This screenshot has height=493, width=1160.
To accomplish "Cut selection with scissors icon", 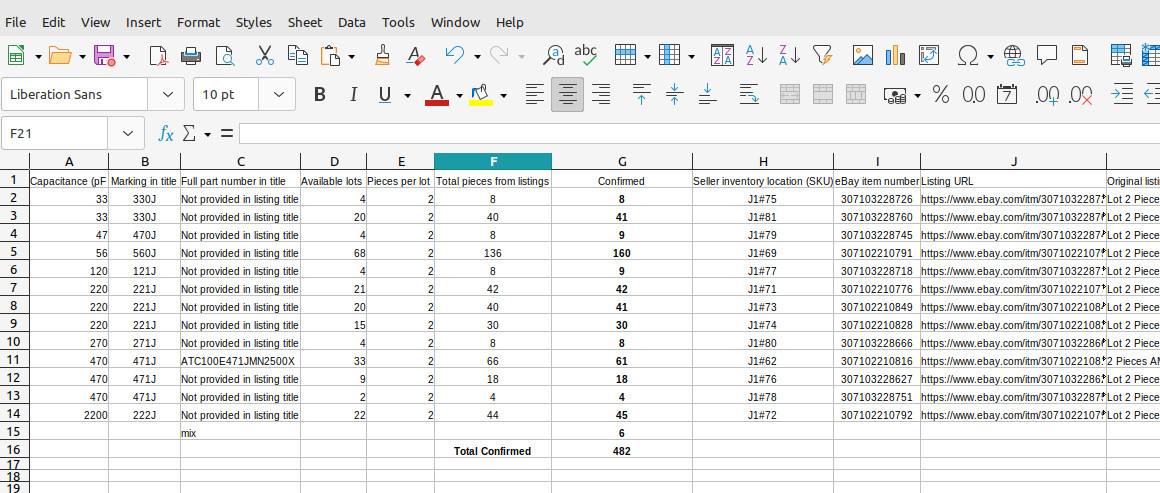I will 265,56.
